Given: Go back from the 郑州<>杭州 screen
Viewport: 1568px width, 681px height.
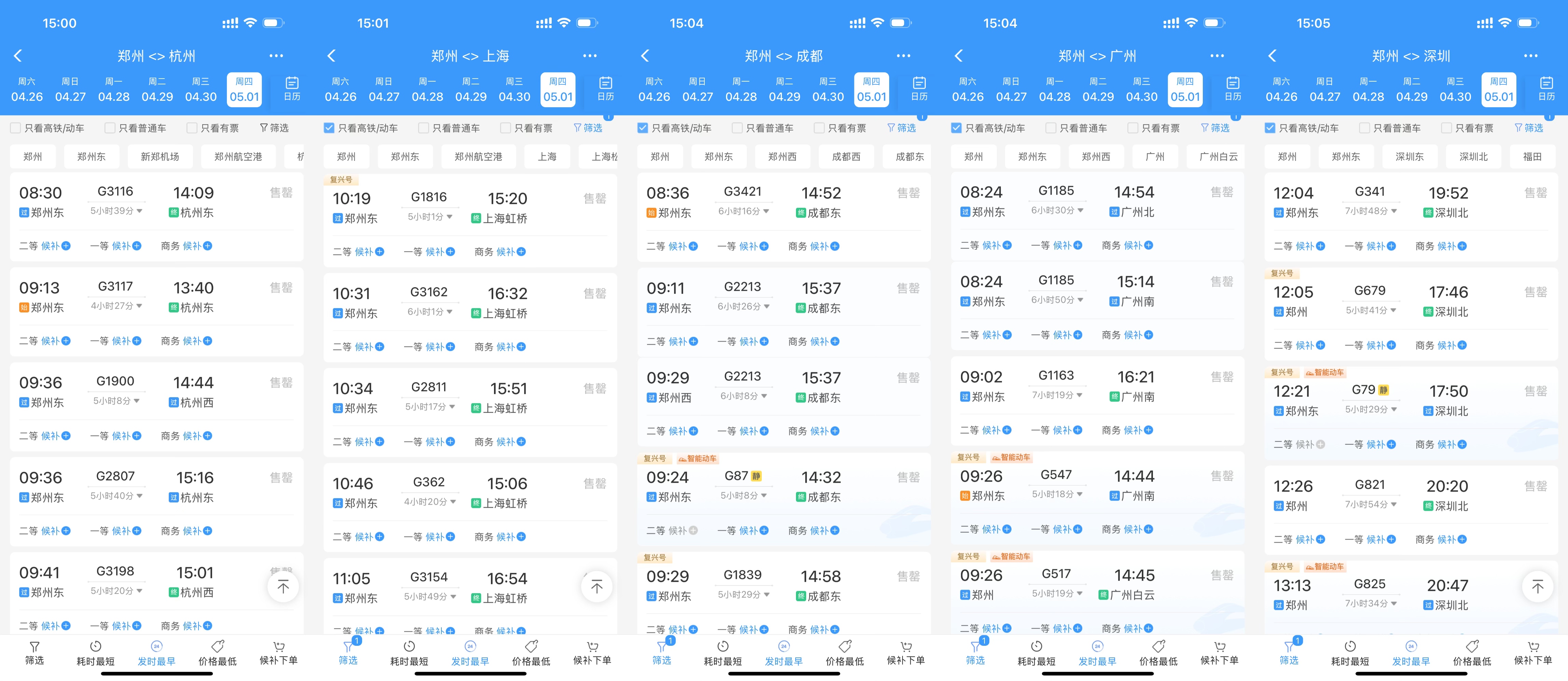Looking at the screenshot, I should click(x=18, y=56).
